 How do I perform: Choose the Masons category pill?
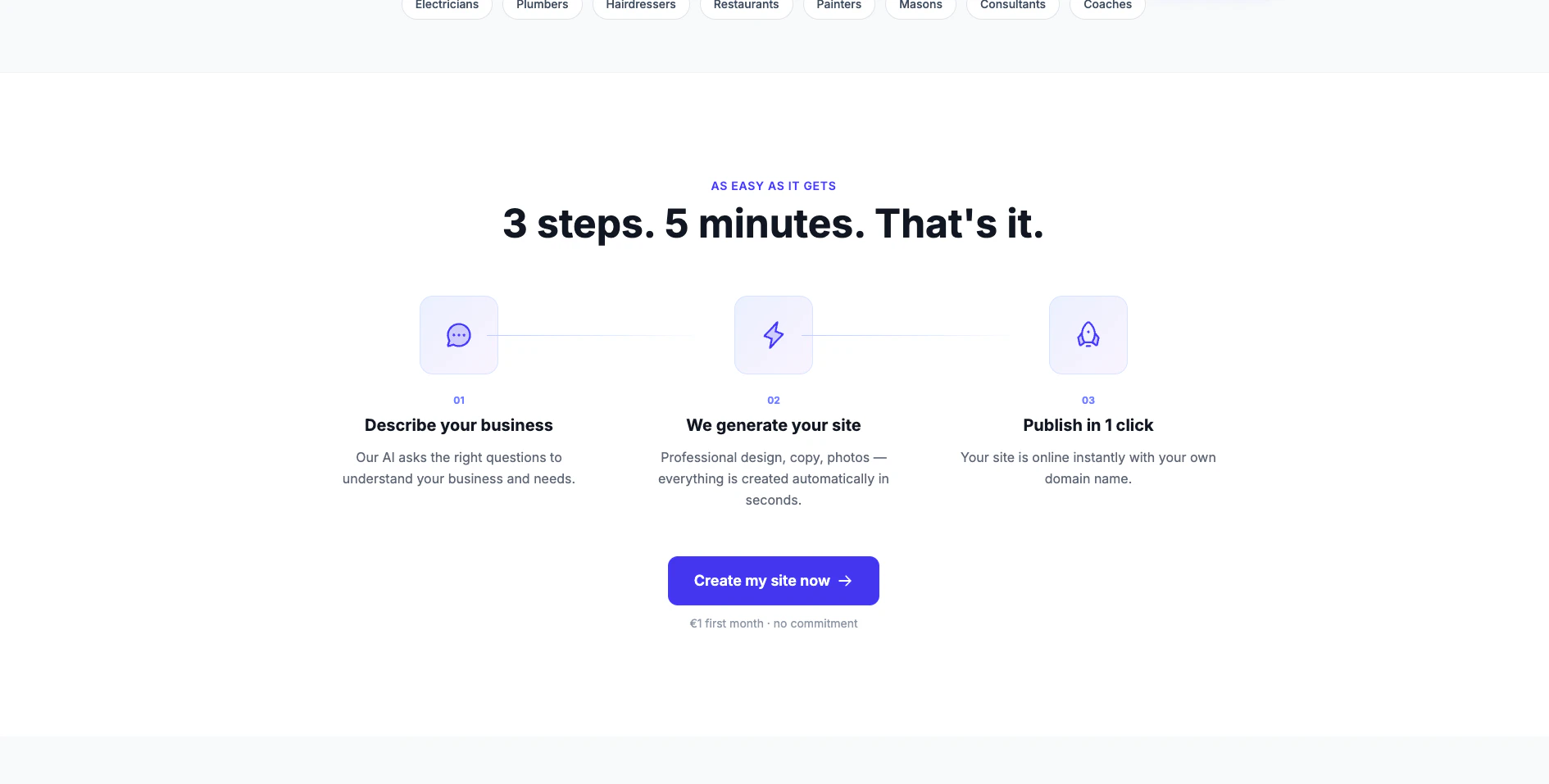click(920, 6)
